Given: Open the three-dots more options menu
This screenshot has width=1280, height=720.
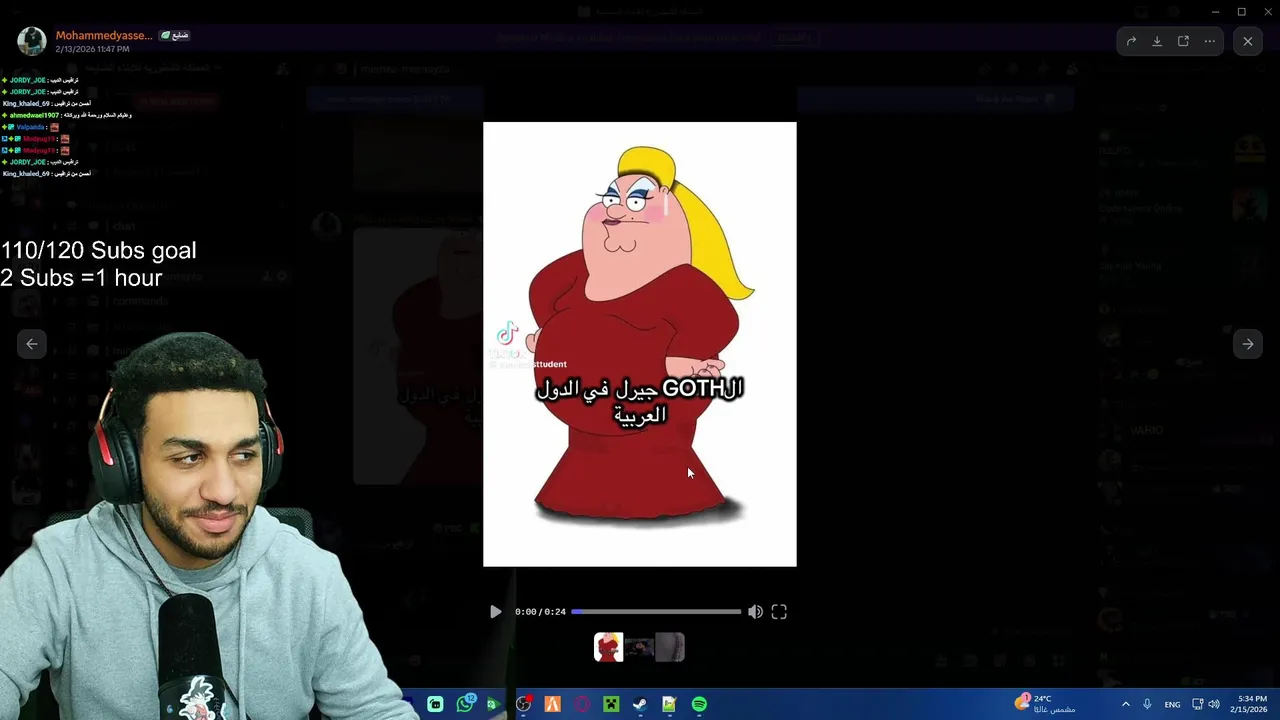Looking at the screenshot, I should pos(1209,41).
